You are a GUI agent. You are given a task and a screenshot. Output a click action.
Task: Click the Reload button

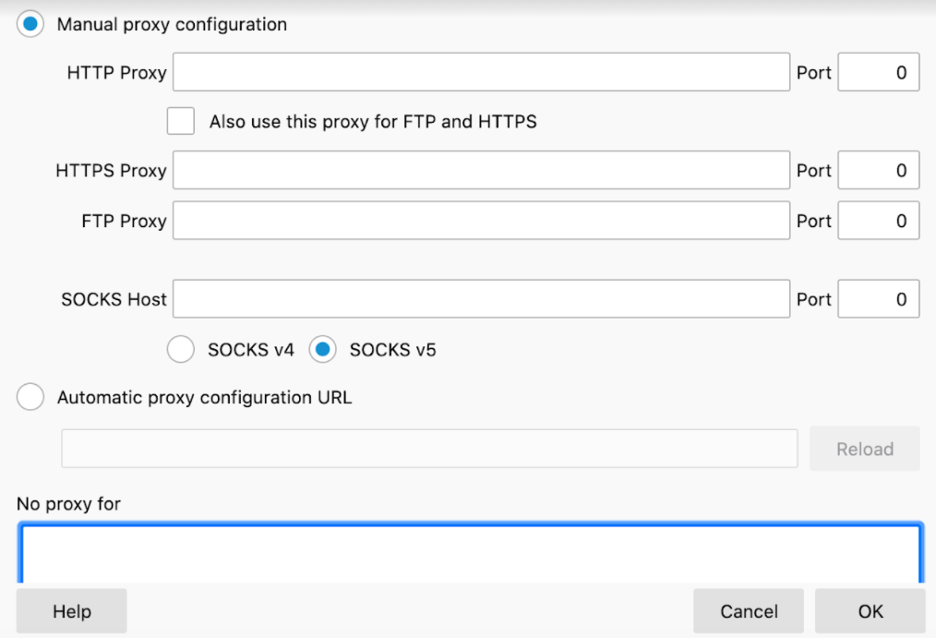coord(864,449)
